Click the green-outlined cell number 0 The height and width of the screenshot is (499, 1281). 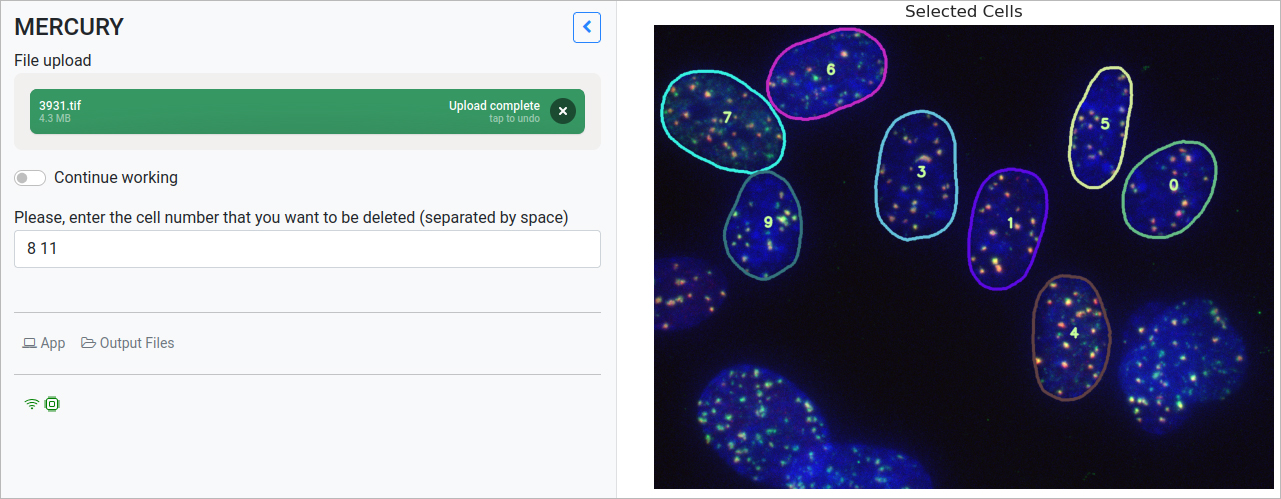[1173, 186]
